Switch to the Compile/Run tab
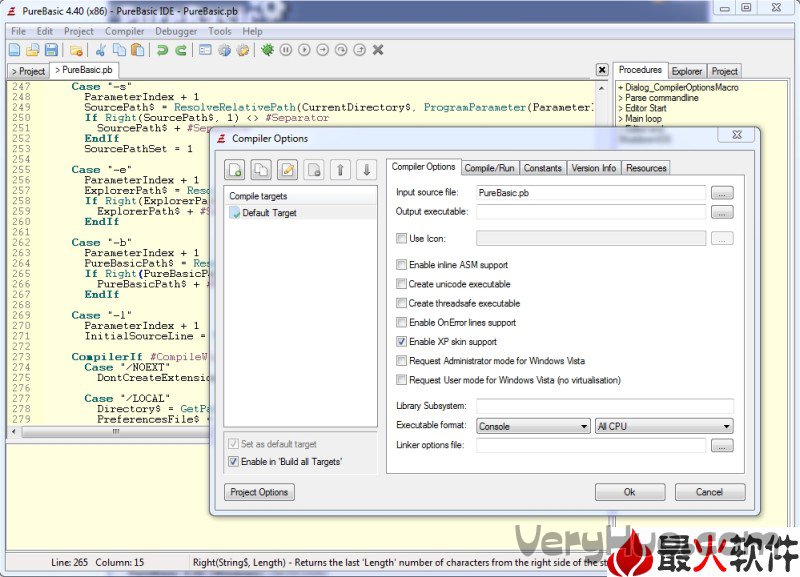The image size is (800, 577). point(490,168)
